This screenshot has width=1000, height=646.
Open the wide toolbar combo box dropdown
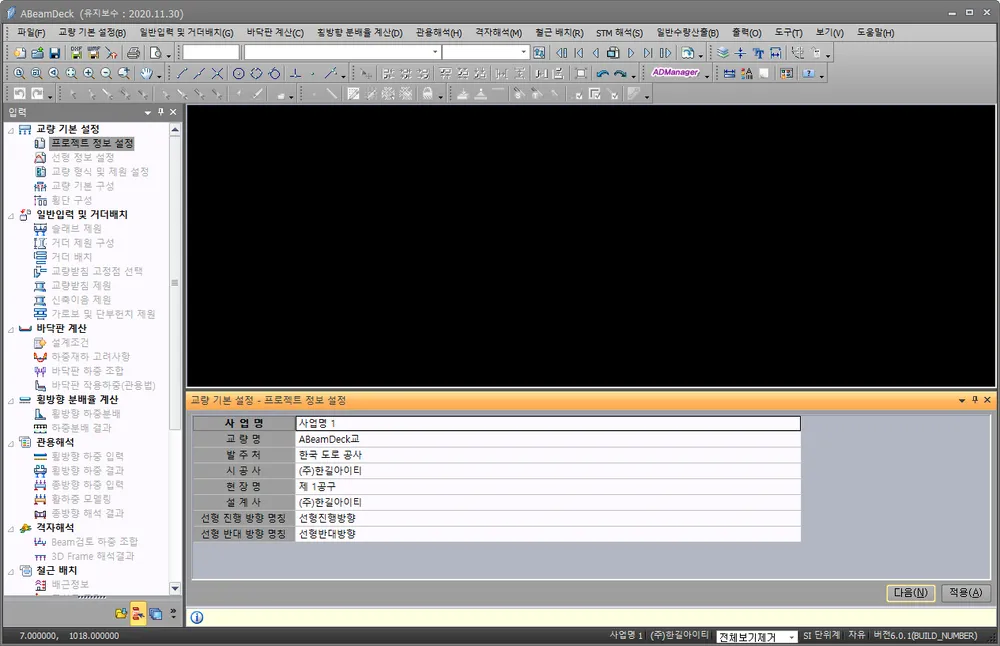tap(435, 52)
